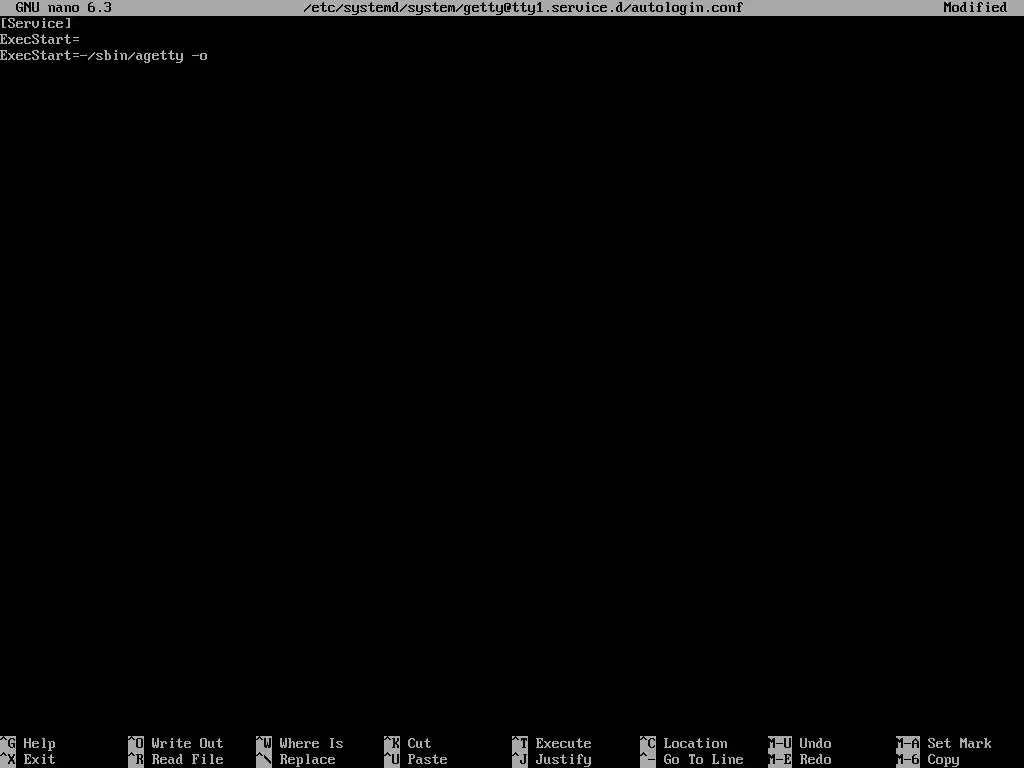
Task: Click the empty ExecStart= line
Action: [40, 40]
